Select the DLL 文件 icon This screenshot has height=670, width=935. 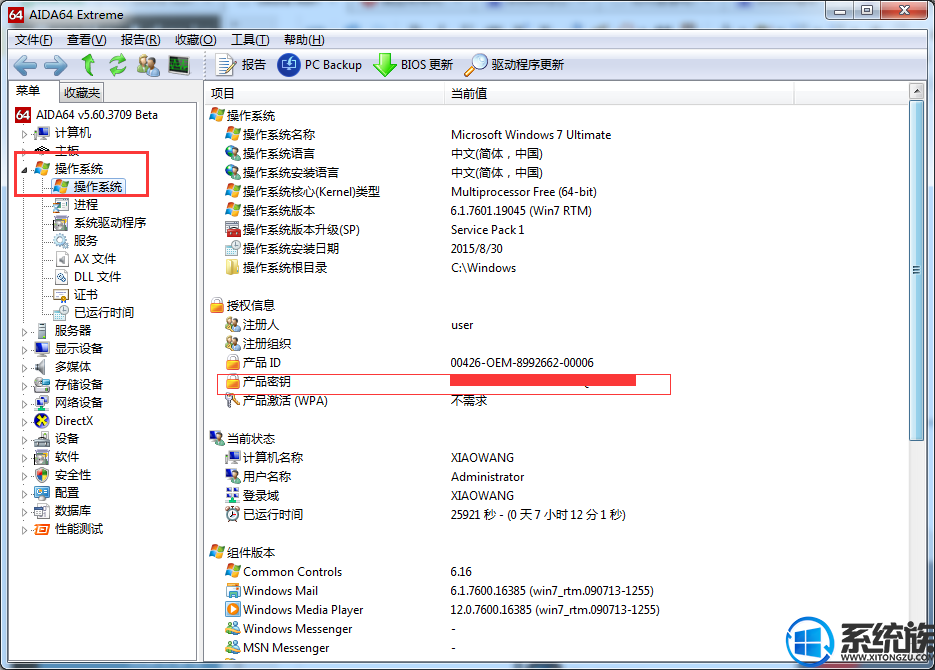click(x=61, y=277)
